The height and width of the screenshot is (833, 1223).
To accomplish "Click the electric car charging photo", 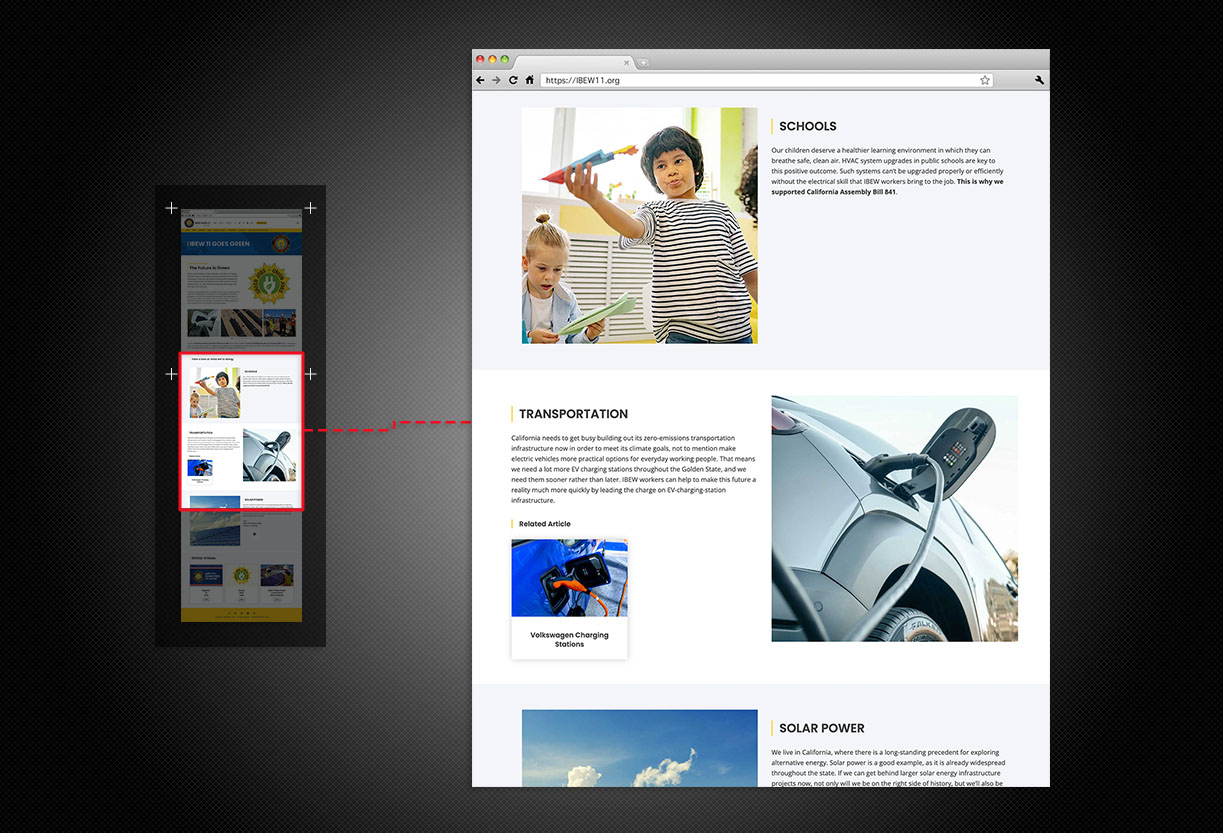I will point(894,518).
